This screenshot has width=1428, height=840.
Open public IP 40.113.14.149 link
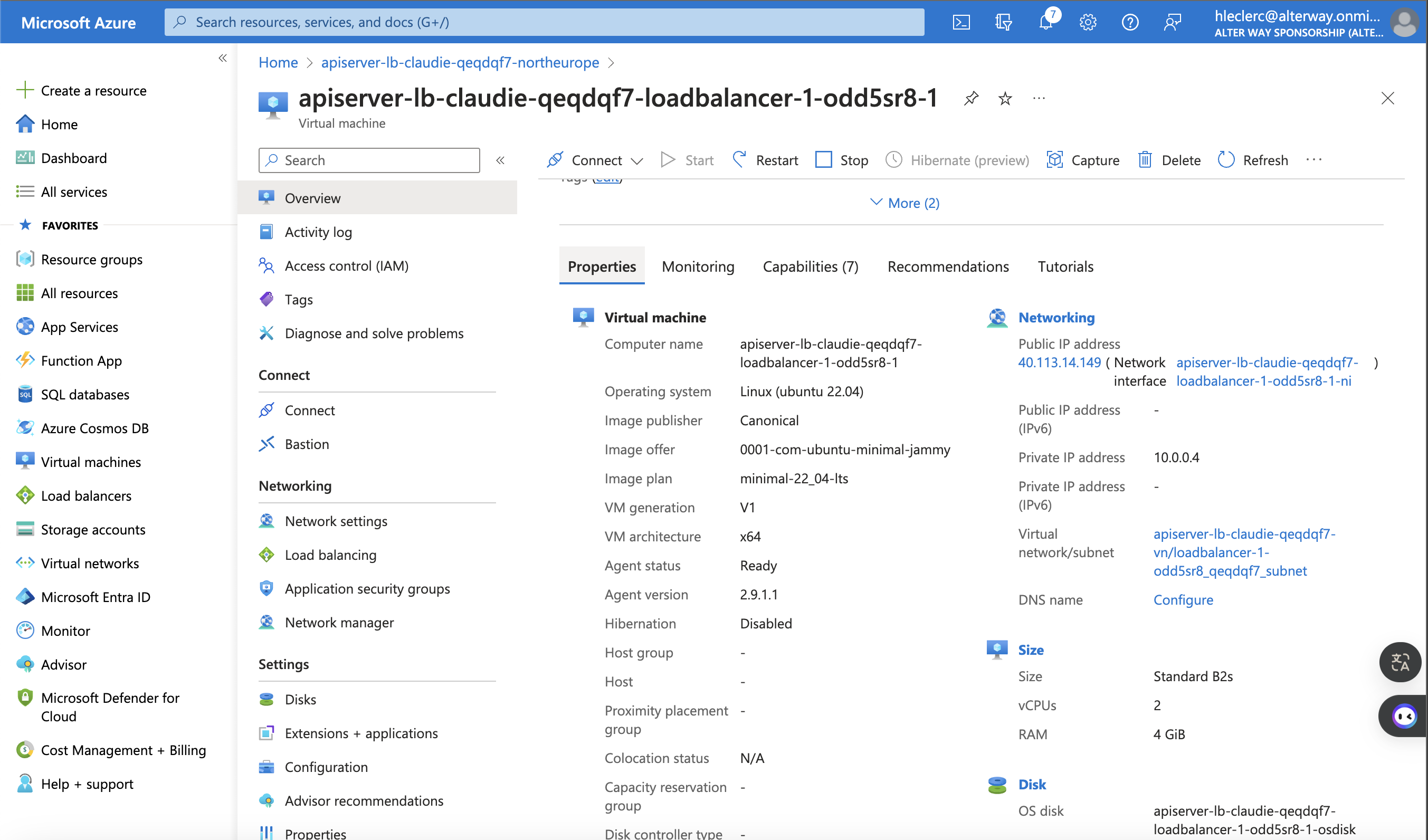click(x=1059, y=362)
